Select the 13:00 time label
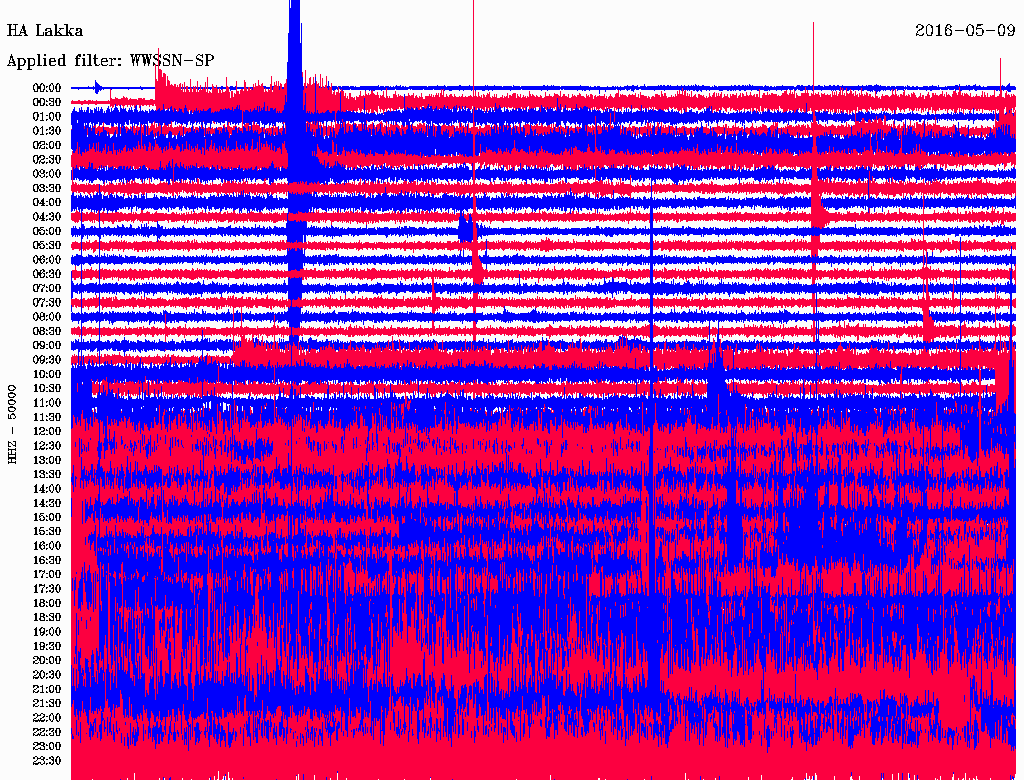The height and width of the screenshot is (780, 1024). (47, 461)
